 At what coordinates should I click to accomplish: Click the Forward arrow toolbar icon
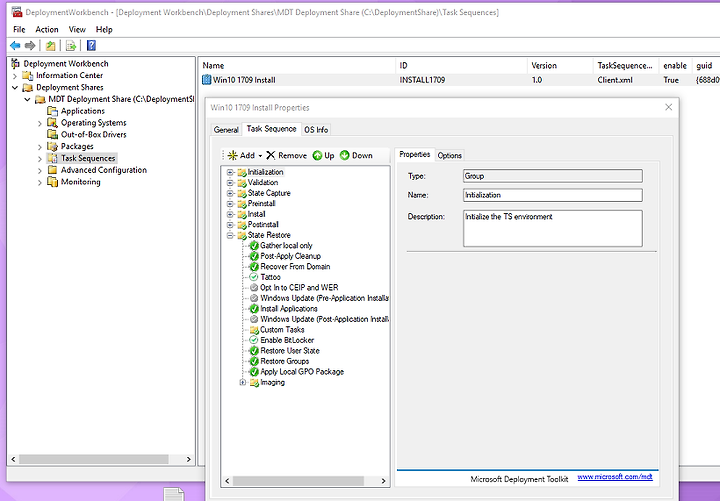(30, 45)
